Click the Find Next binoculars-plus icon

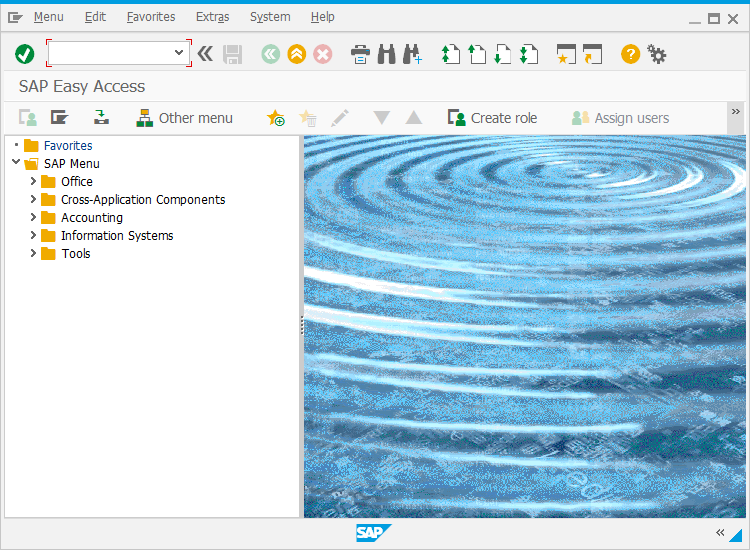point(412,54)
